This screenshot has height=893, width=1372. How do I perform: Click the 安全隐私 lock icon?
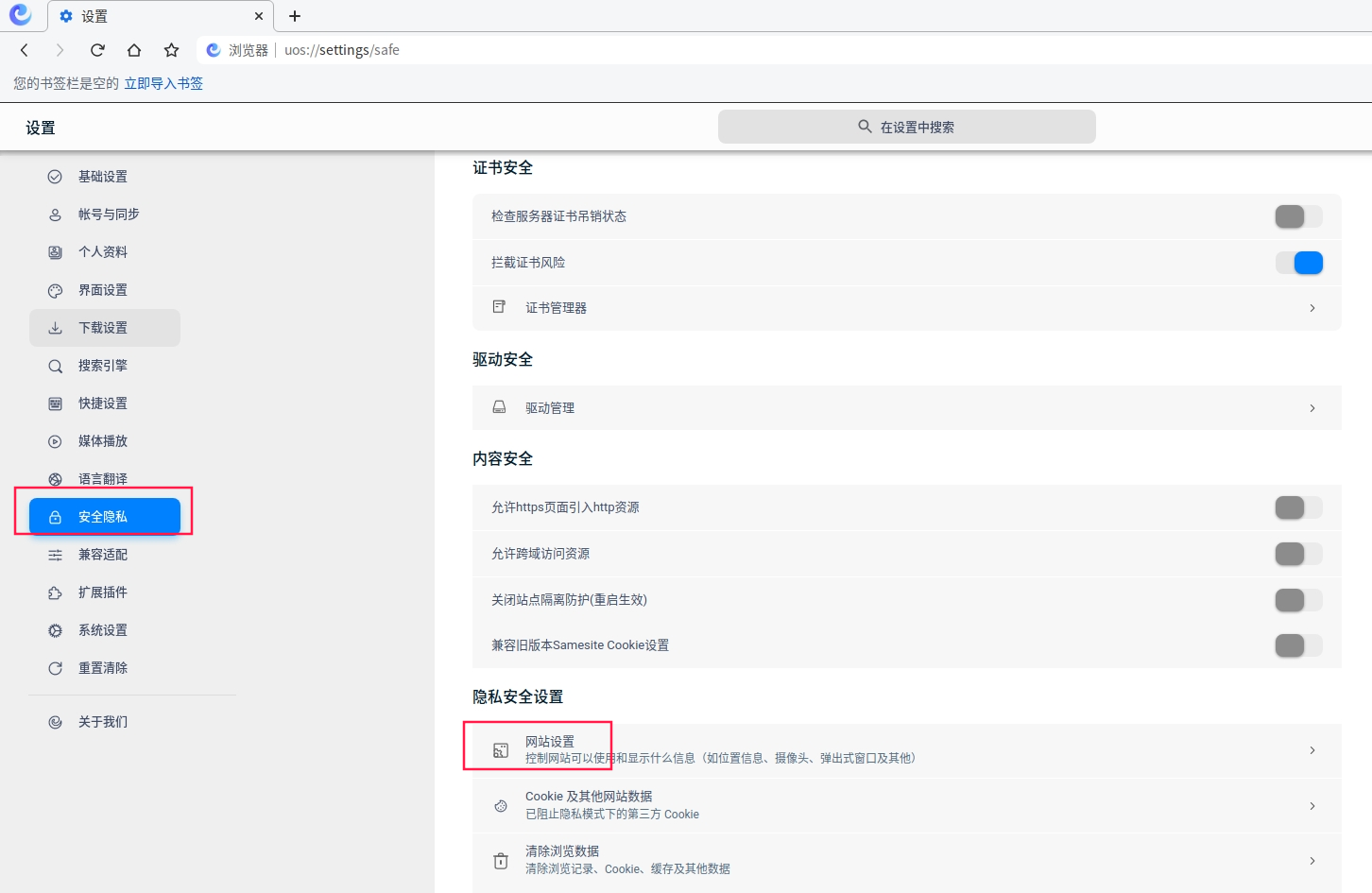(x=55, y=517)
